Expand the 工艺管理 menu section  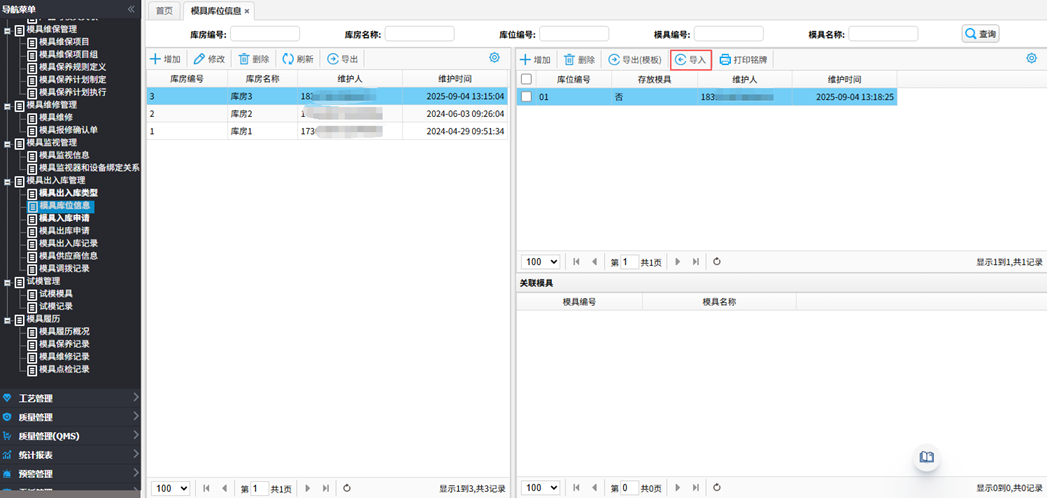pyautogui.click(x=70, y=398)
